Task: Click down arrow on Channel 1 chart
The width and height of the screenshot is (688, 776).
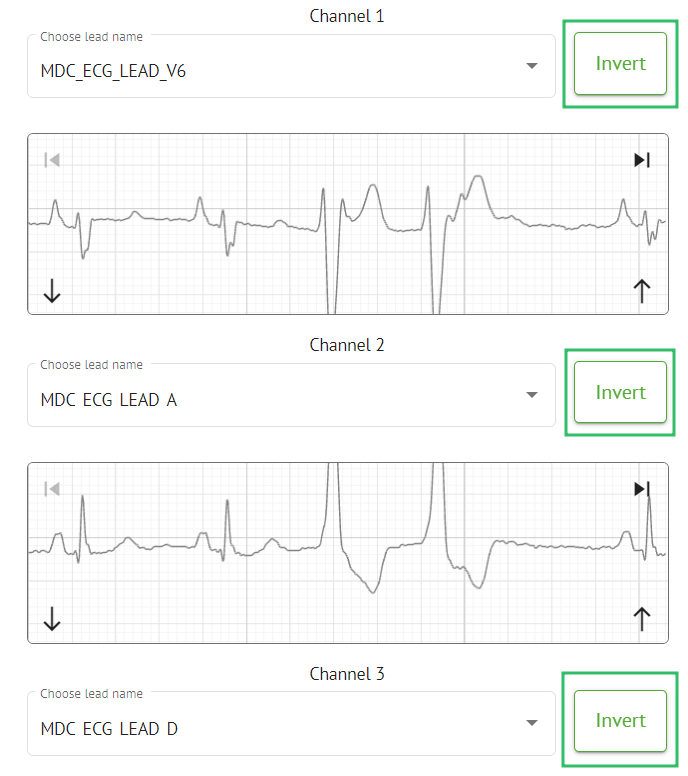Action: click(x=52, y=291)
